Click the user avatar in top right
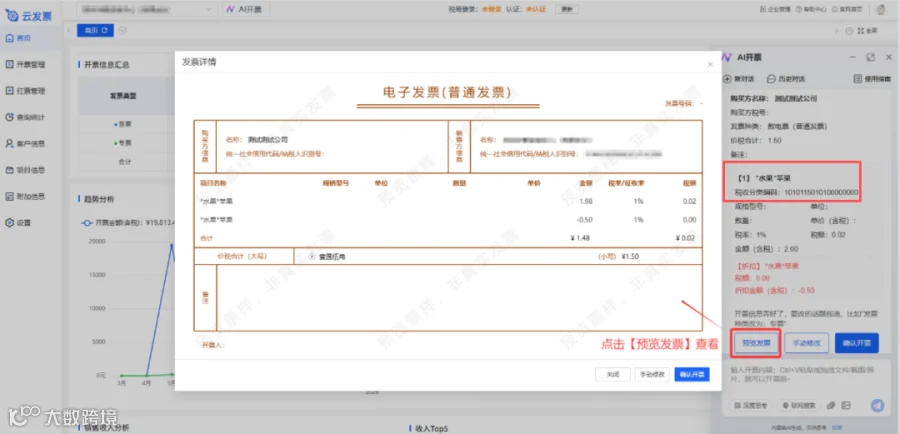Screen dimensions: 900x434 pyautogui.click(x=882, y=10)
